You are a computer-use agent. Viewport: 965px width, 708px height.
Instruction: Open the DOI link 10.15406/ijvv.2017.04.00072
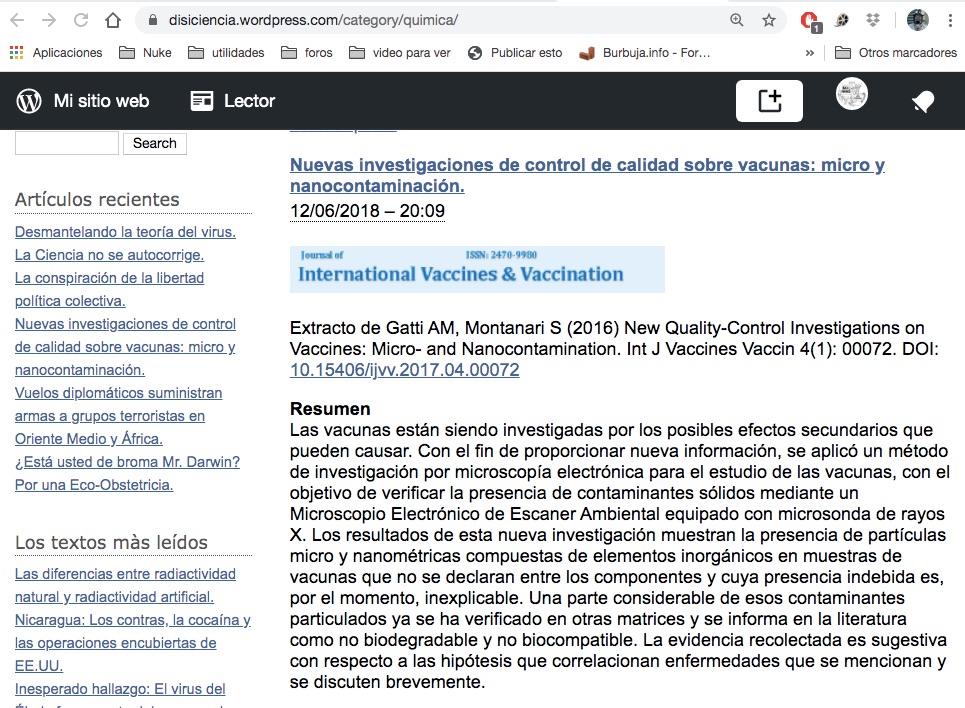(404, 370)
